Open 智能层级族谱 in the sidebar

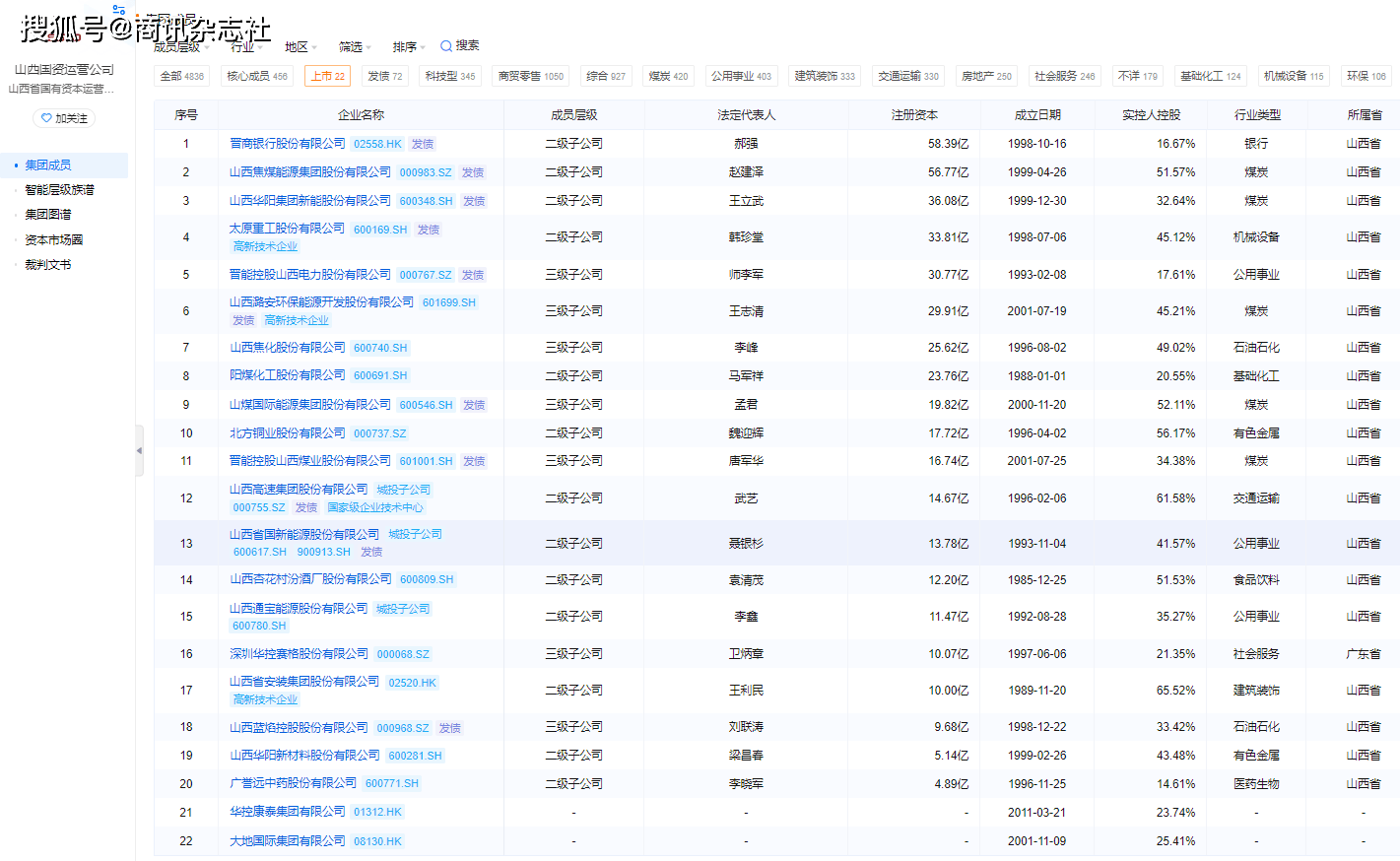(x=60, y=189)
